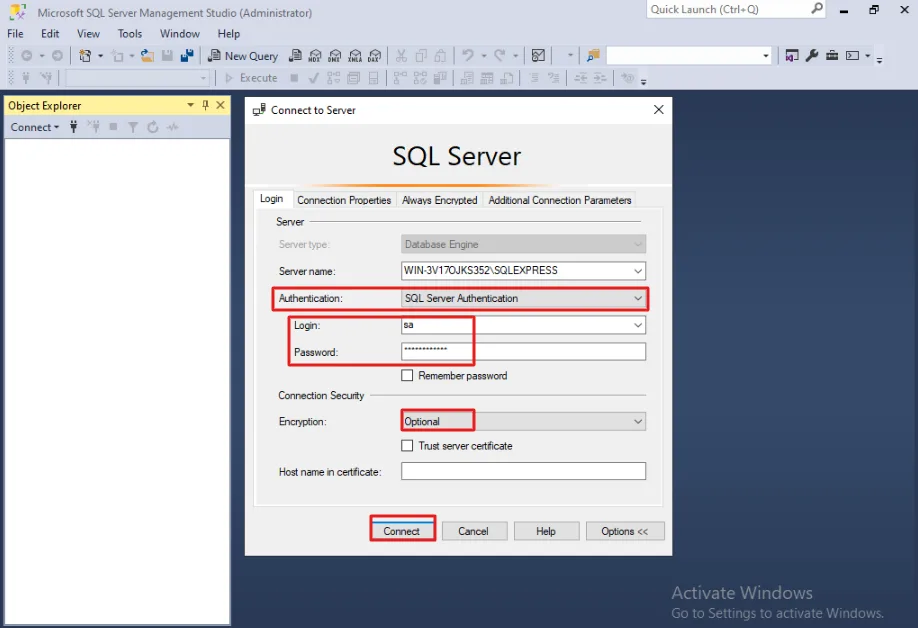Open the Tools menu
The width and height of the screenshot is (918, 628).
[x=129, y=33]
